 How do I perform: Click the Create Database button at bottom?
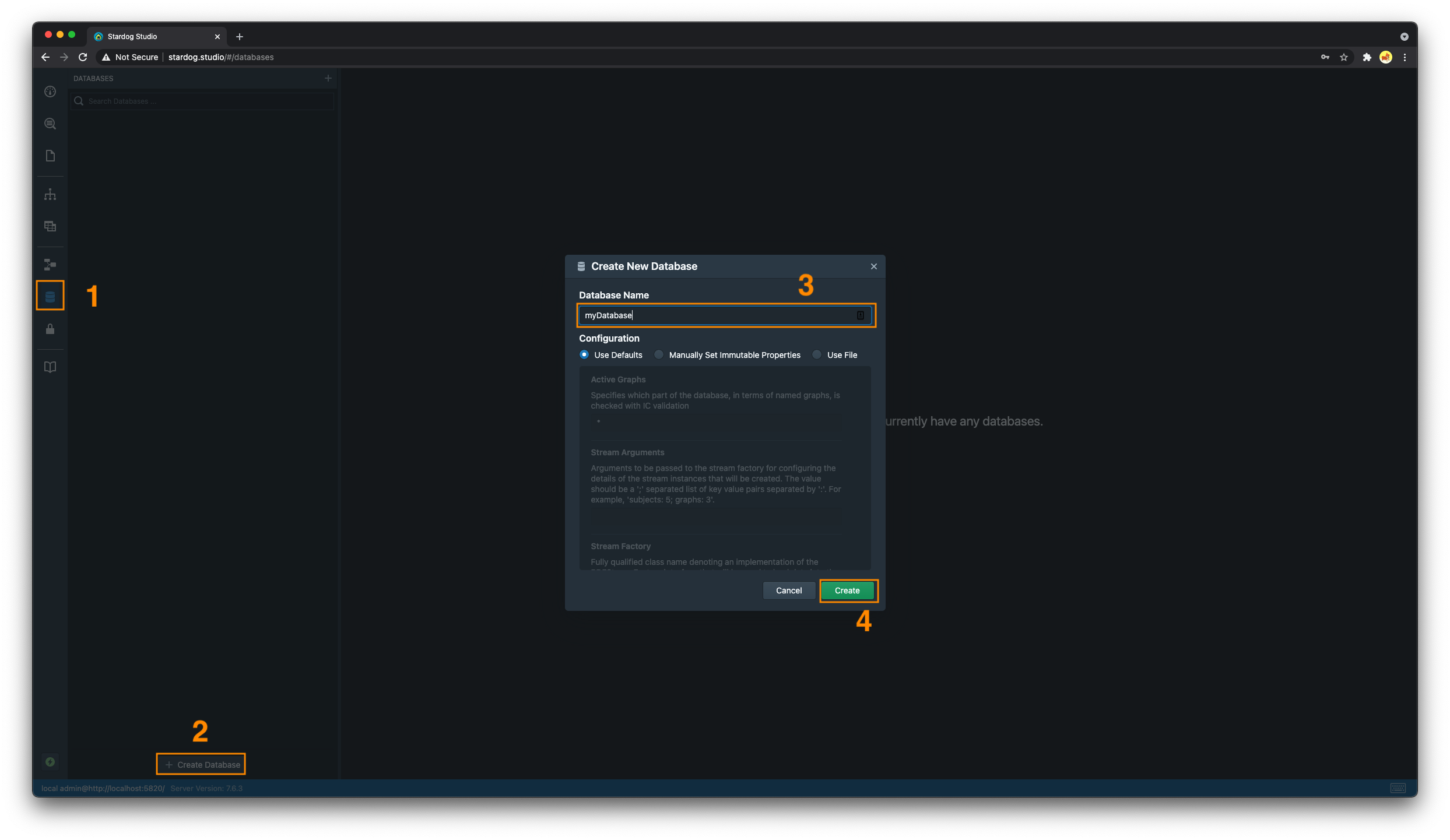click(201, 764)
